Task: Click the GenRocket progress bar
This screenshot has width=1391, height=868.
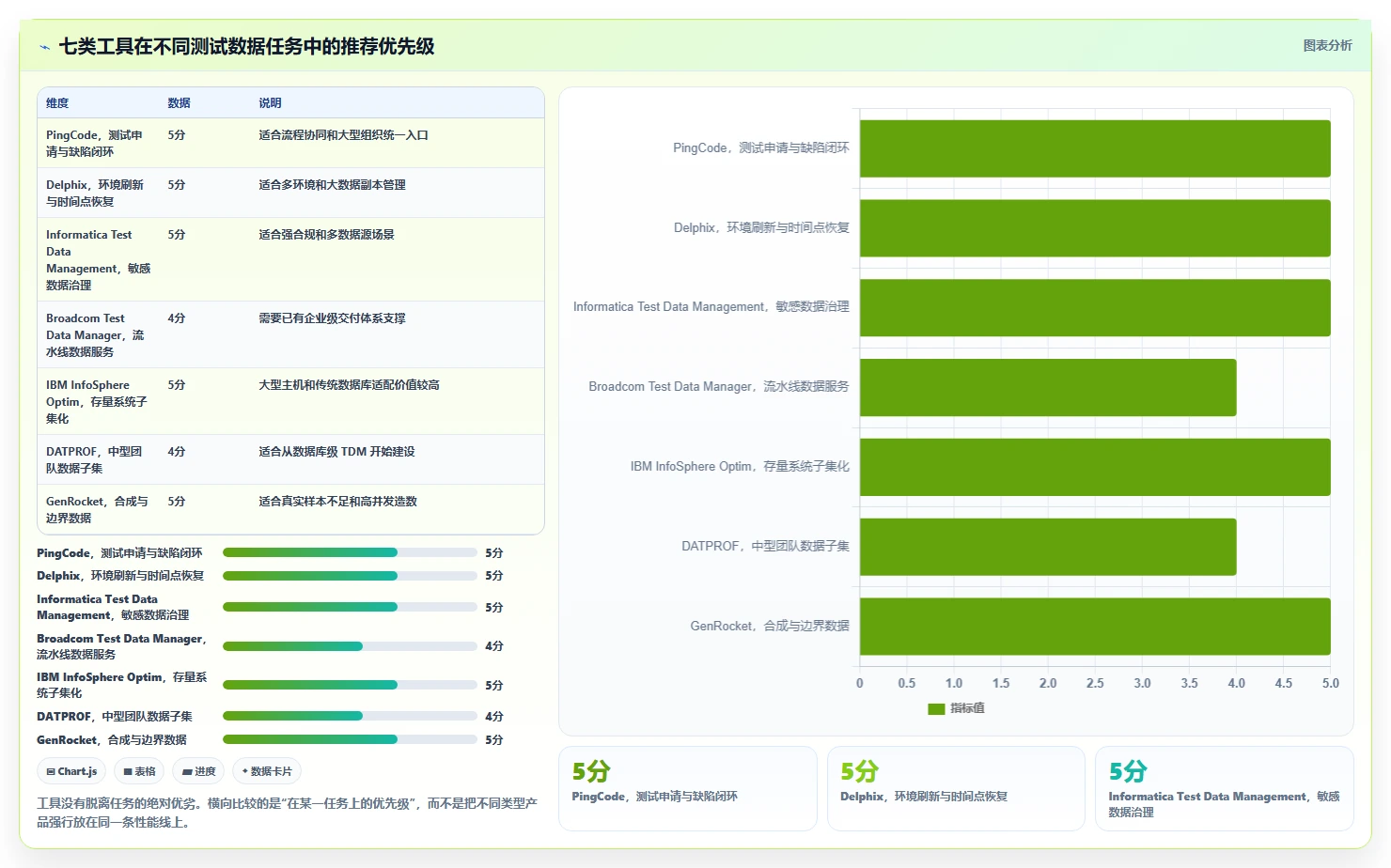Action: coord(350,739)
